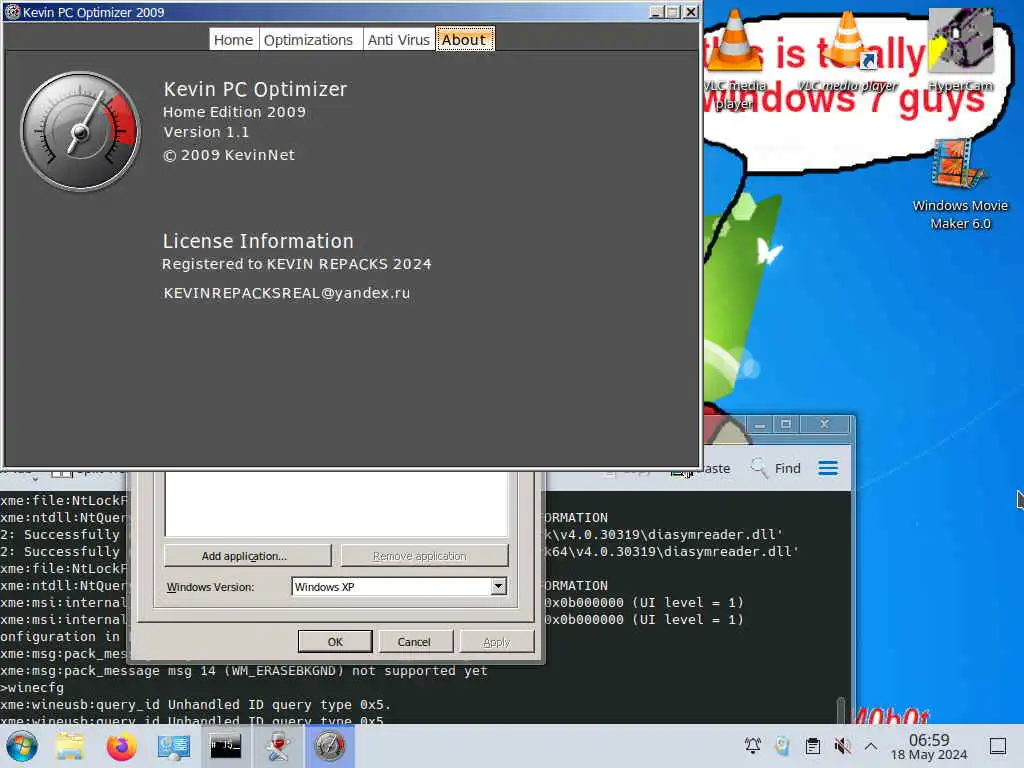This screenshot has height=768, width=1024.
Task: Launch Firefox from the taskbar
Action: click(x=121, y=746)
